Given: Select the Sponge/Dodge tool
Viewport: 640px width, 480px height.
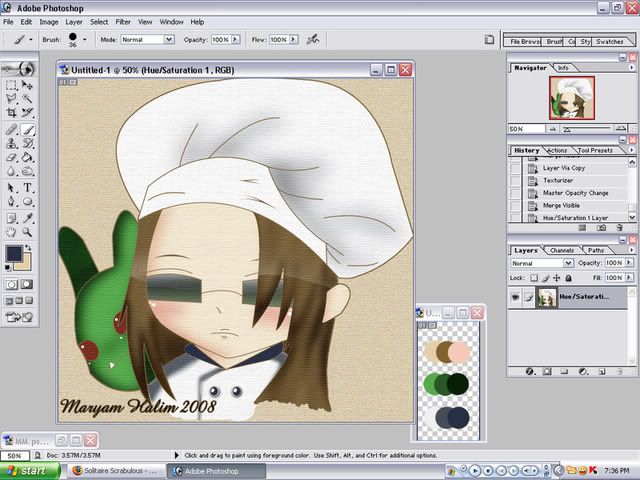Looking at the screenshot, I should pos(27,171).
